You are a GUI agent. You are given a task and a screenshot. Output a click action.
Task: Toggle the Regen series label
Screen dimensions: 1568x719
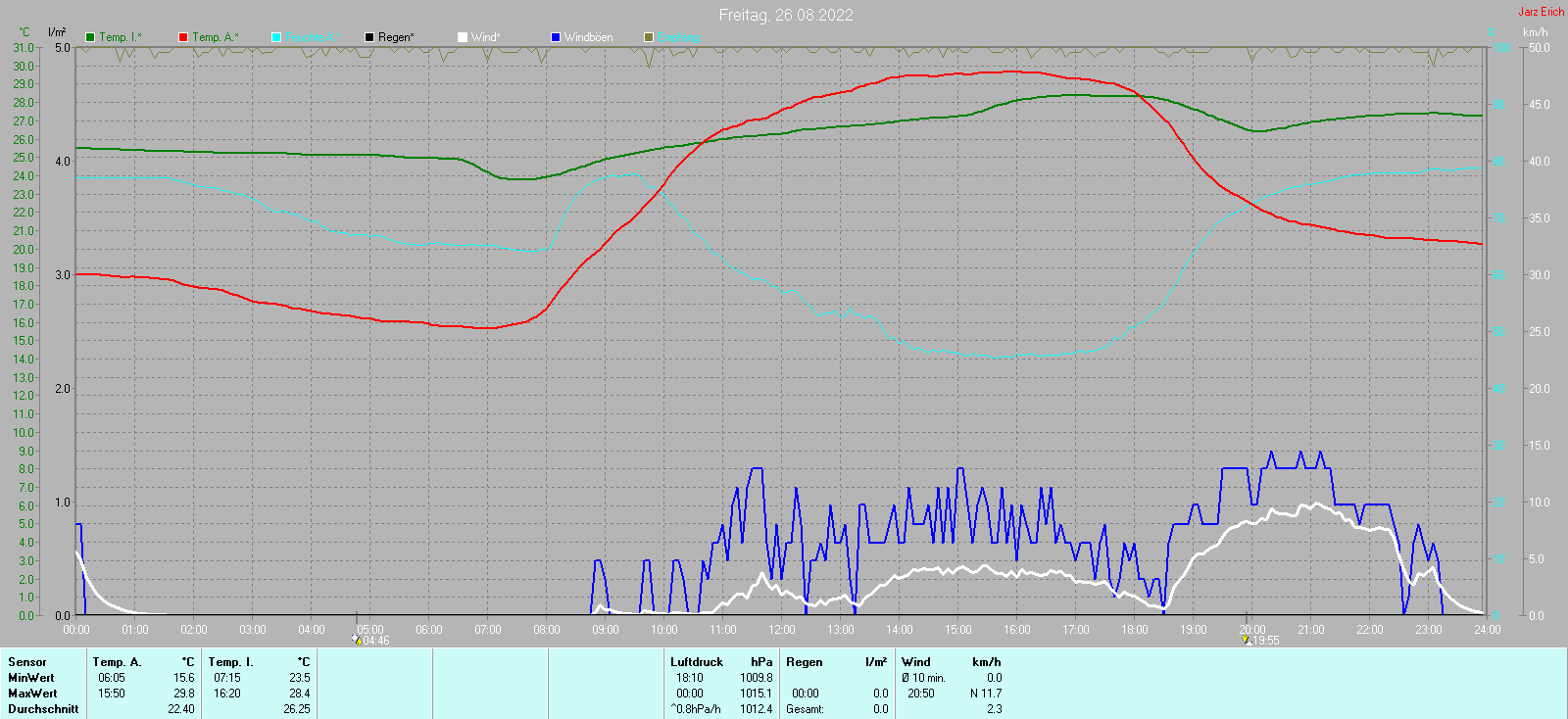(x=396, y=37)
